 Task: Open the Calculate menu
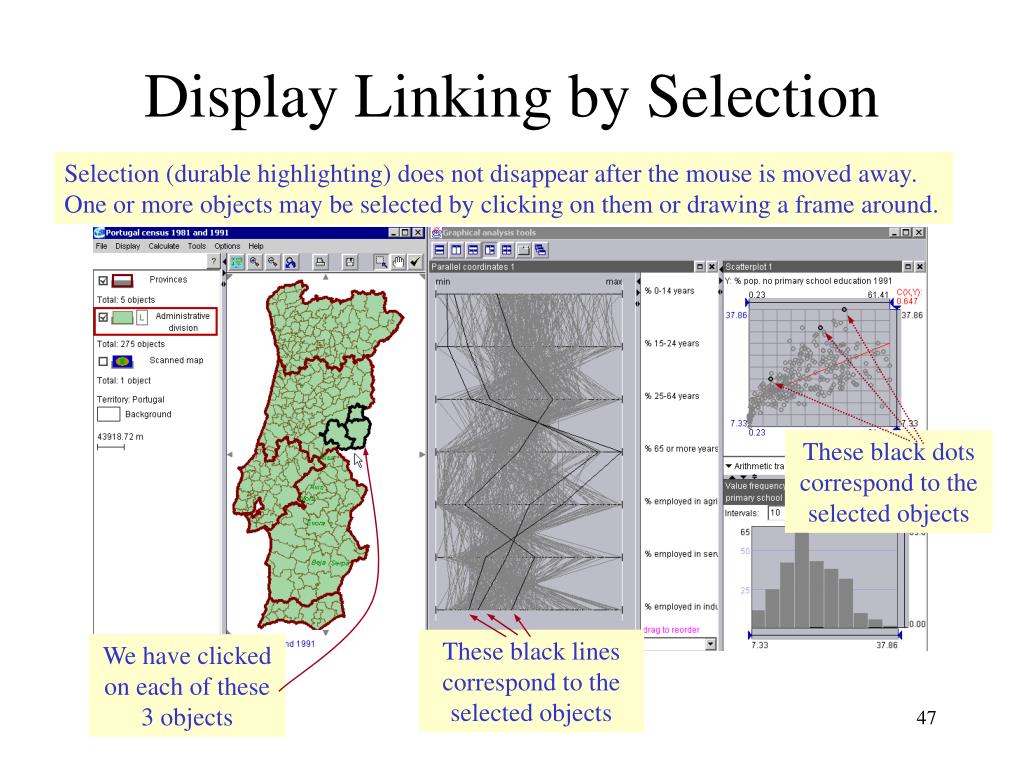point(164,246)
